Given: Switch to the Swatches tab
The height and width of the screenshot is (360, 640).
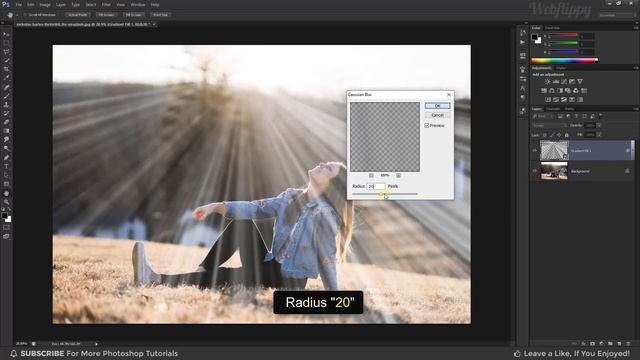Looking at the screenshot, I should click(553, 28).
